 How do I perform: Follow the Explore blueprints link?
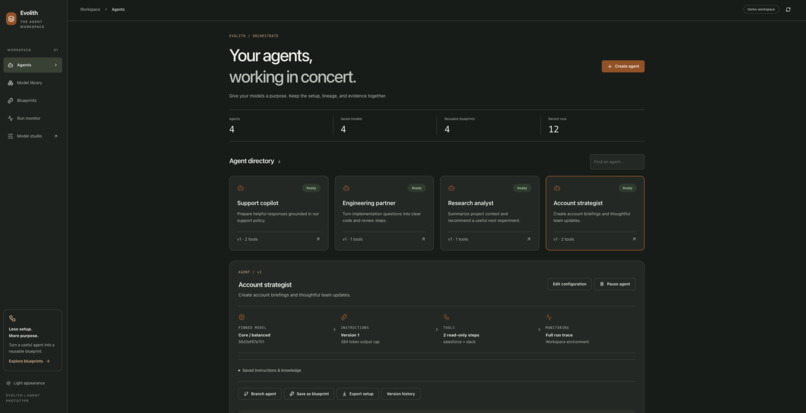(x=29, y=361)
